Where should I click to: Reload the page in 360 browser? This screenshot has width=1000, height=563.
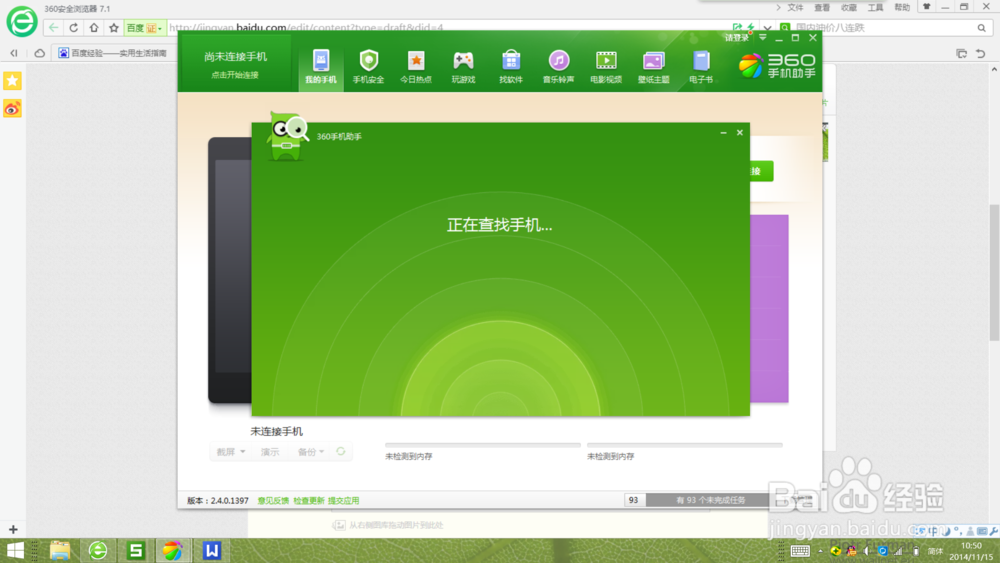point(73,27)
